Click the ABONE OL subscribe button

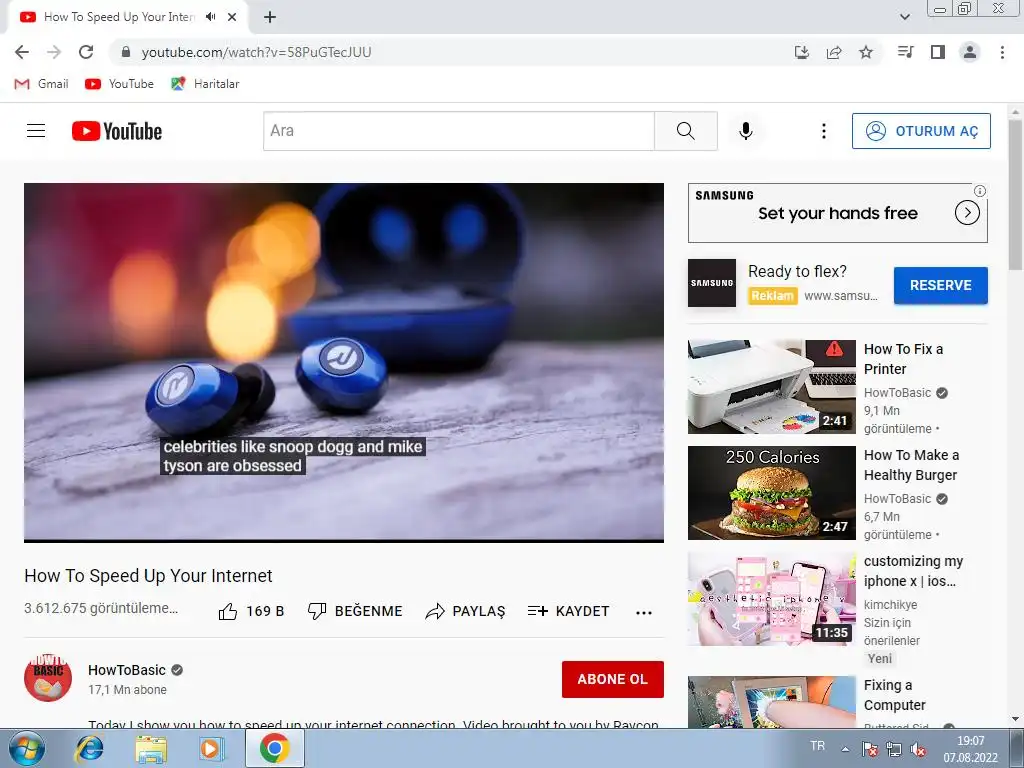[x=613, y=679]
